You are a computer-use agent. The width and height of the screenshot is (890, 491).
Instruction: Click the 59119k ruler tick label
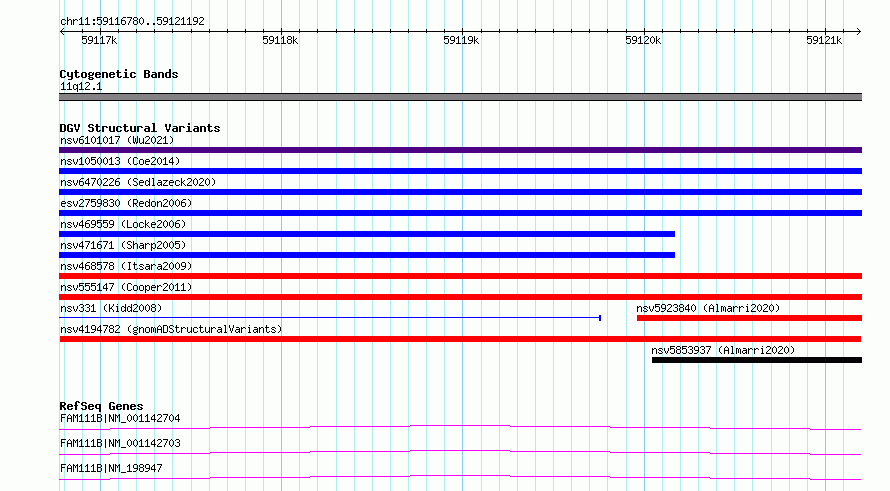pos(461,40)
